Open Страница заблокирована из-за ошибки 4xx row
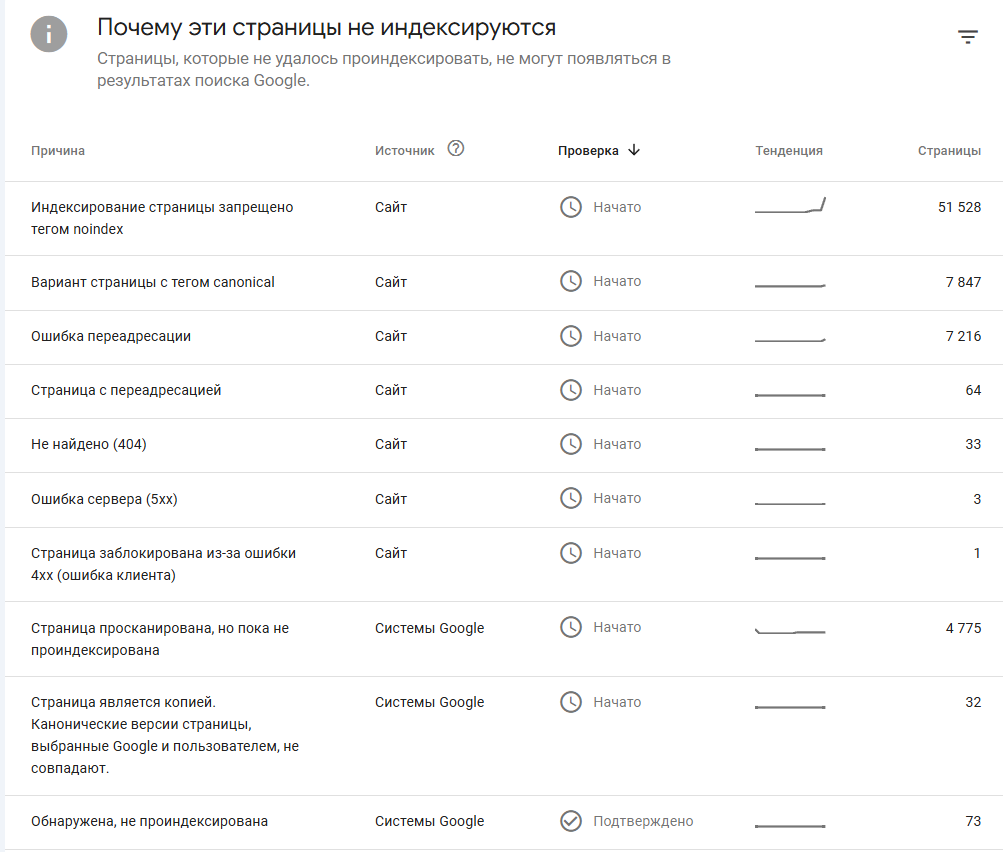The height and width of the screenshot is (852, 1003). (504, 564)
